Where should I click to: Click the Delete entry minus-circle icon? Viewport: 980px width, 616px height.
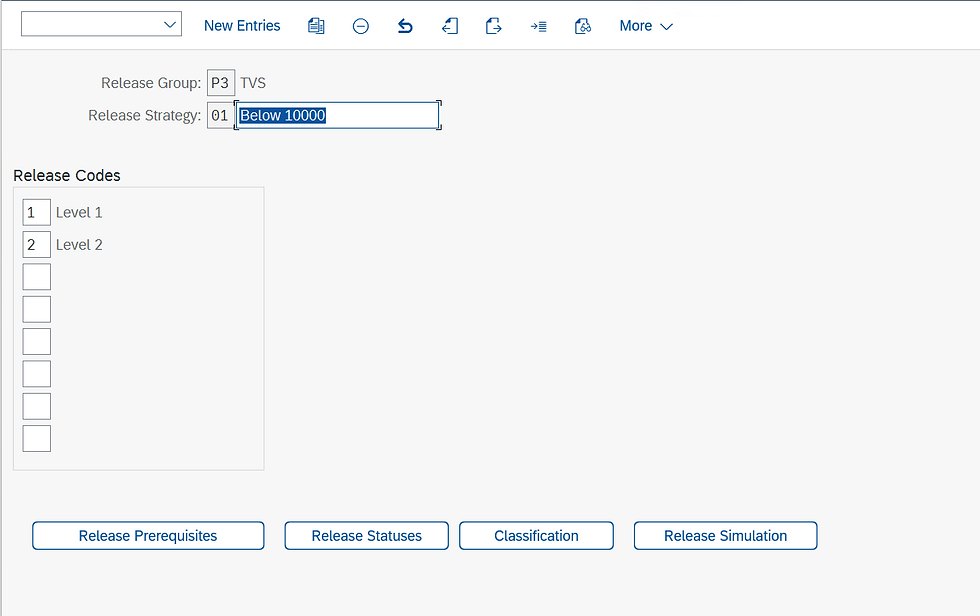(361, 26)
